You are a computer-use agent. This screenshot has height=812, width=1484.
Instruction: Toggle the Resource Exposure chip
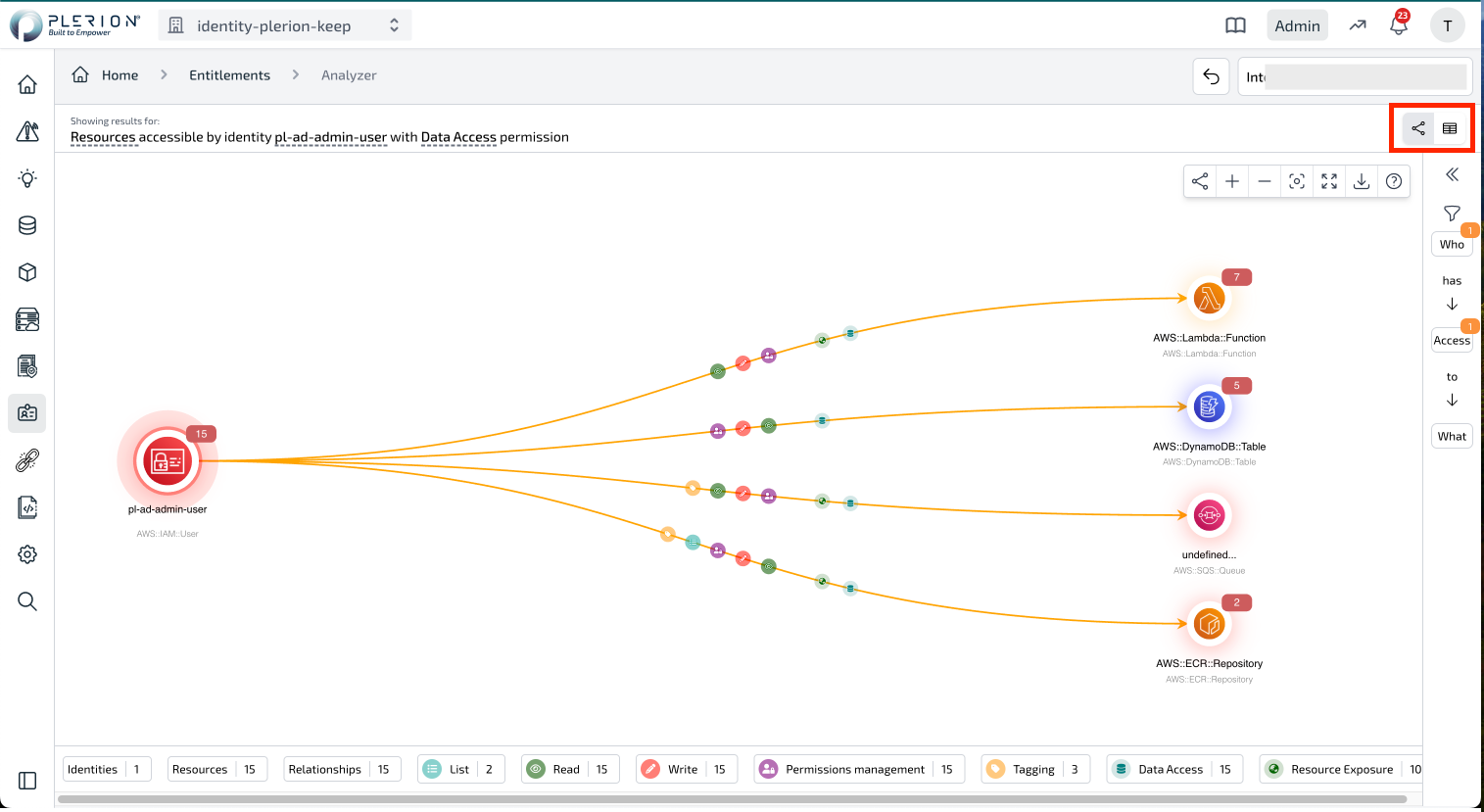[1341, 769]
